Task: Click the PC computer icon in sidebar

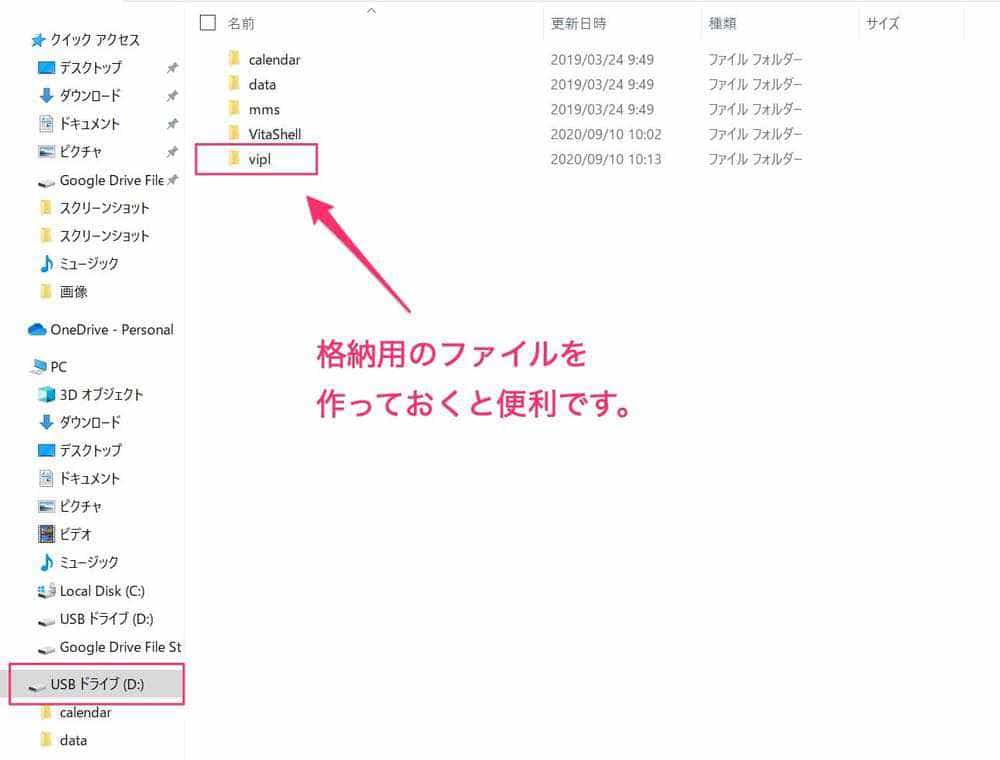Action: 39,367
